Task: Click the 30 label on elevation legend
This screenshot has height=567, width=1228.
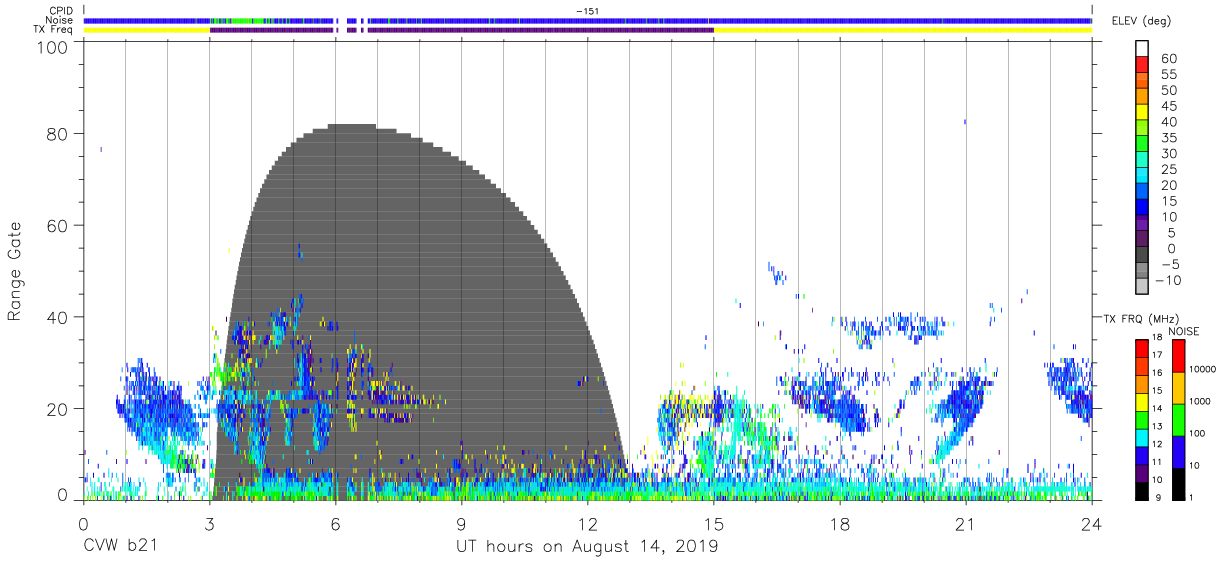Action: click(1168, 153)
